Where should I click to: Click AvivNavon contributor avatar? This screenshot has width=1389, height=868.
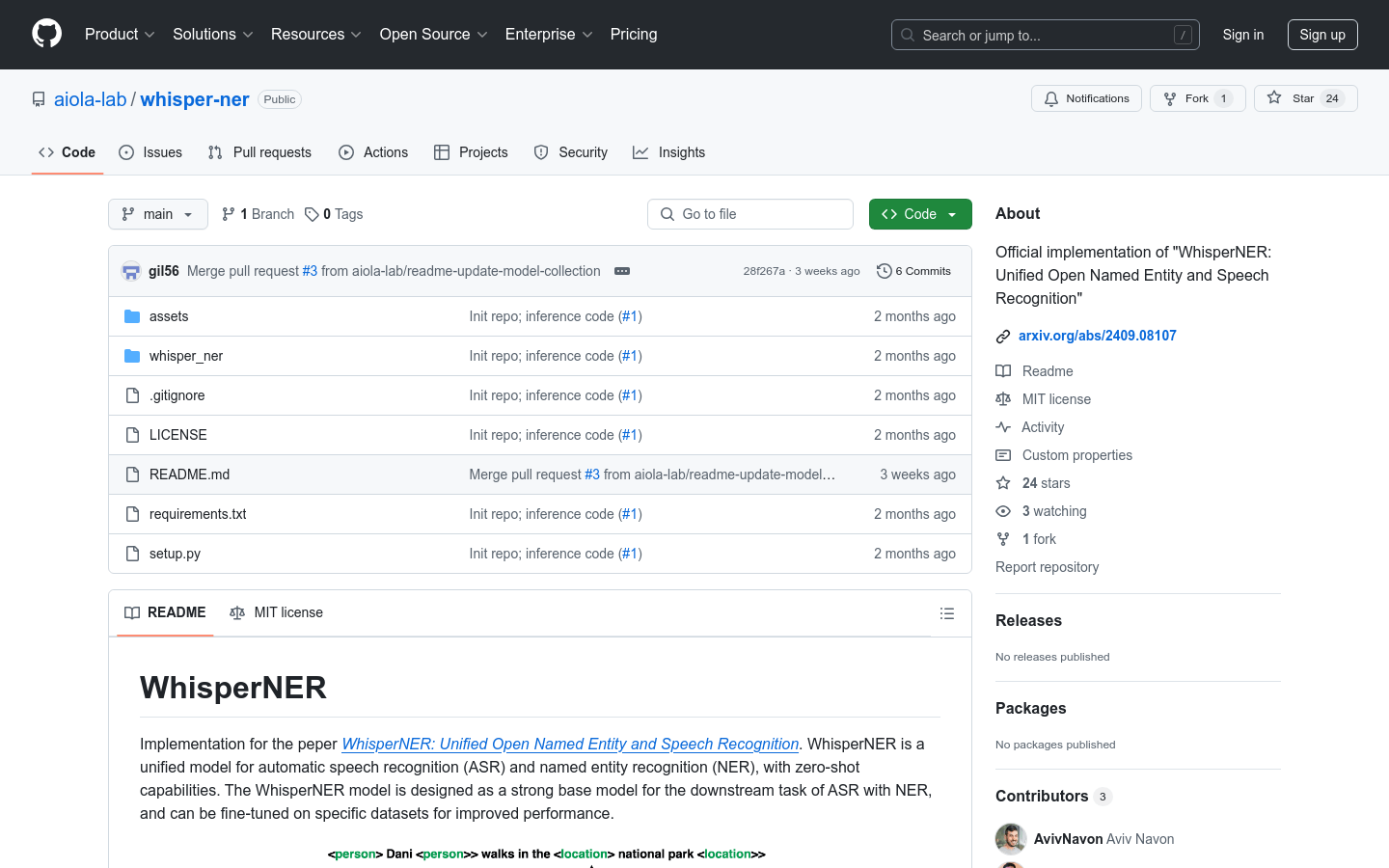coord(1011,839)
